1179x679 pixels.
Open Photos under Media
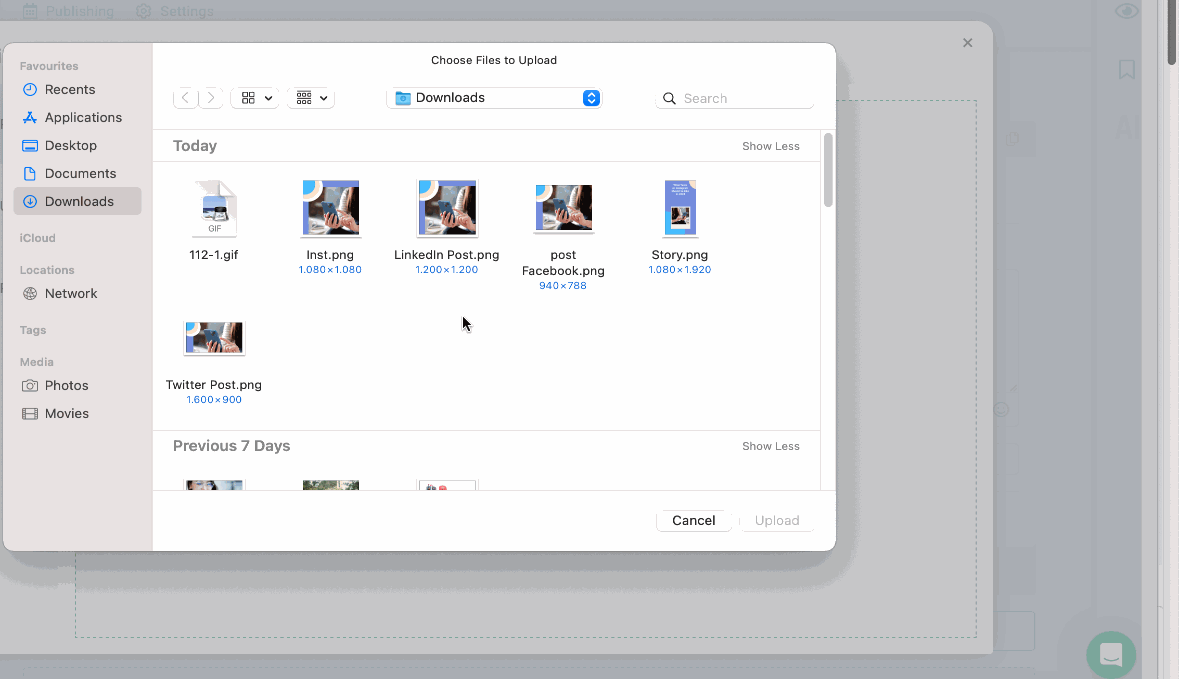point(66,385)
